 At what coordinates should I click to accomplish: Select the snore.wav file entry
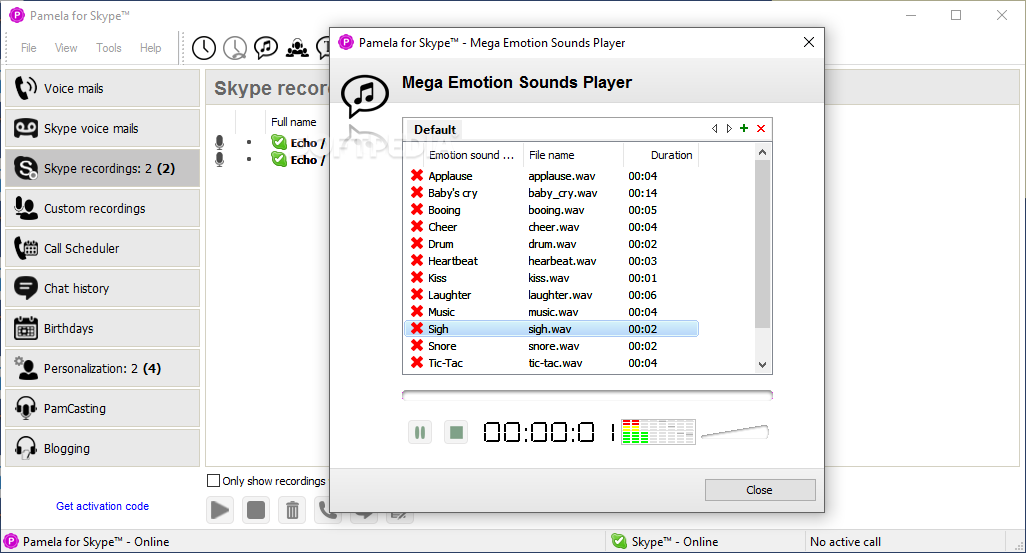click(x=556, y=346)
